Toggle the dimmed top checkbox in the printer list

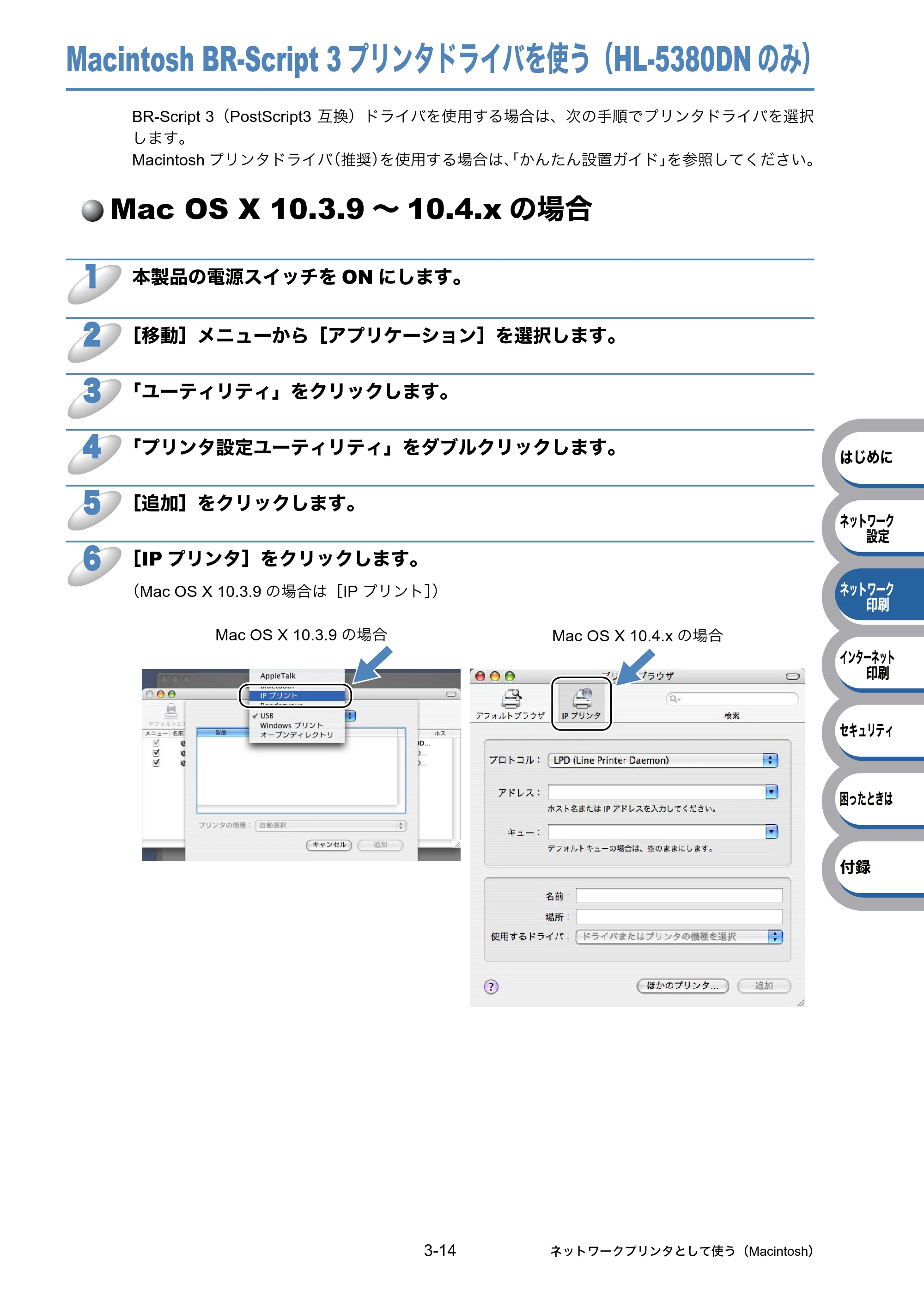[156, 743]
